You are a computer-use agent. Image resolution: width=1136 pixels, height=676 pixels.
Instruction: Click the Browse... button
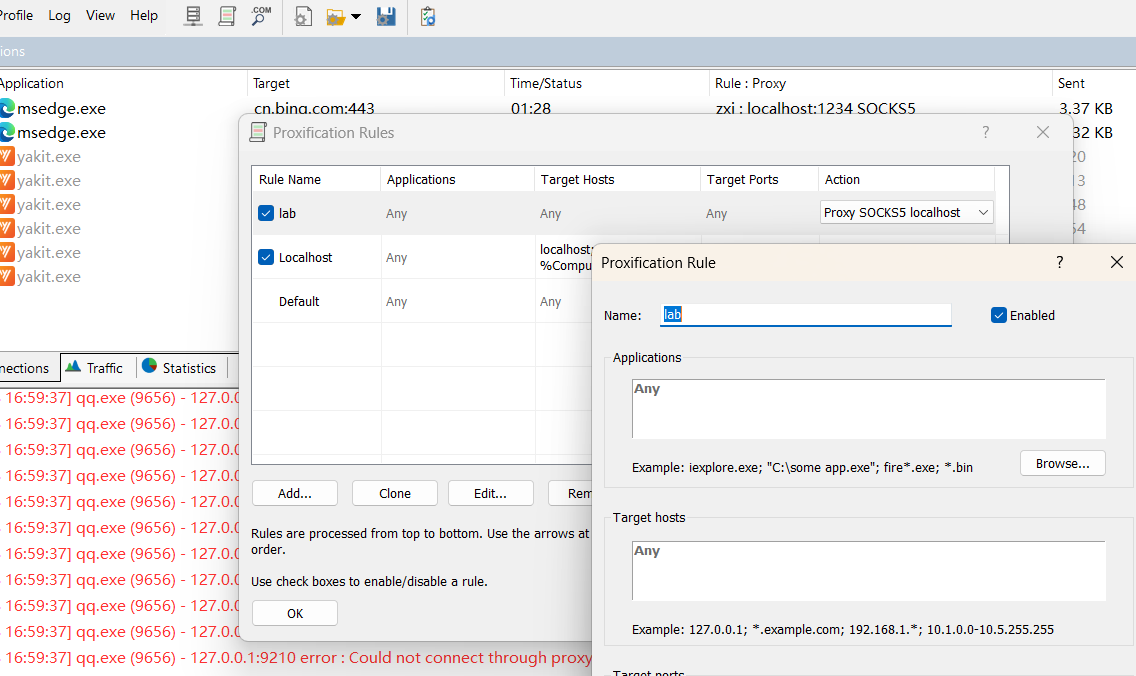[1062, 463]
